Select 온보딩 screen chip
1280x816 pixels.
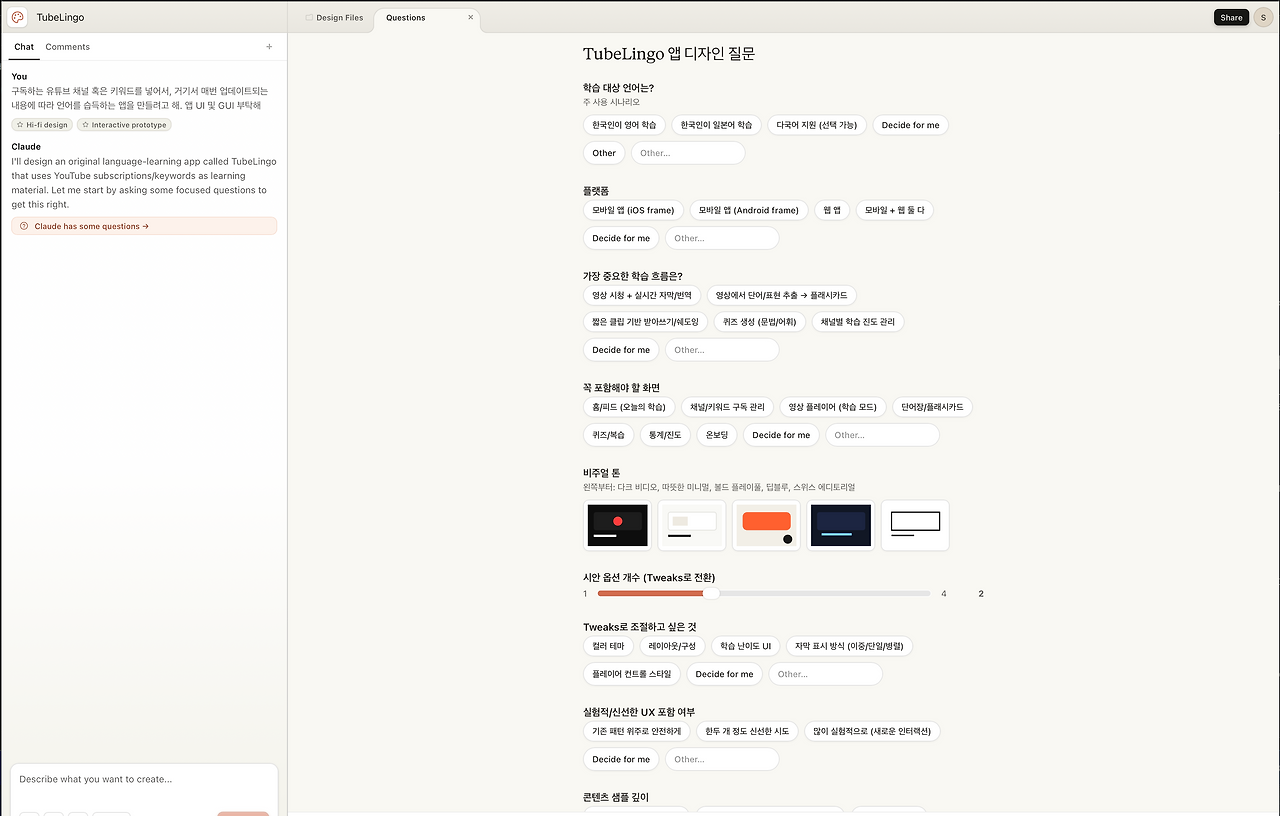click(717, 435)
